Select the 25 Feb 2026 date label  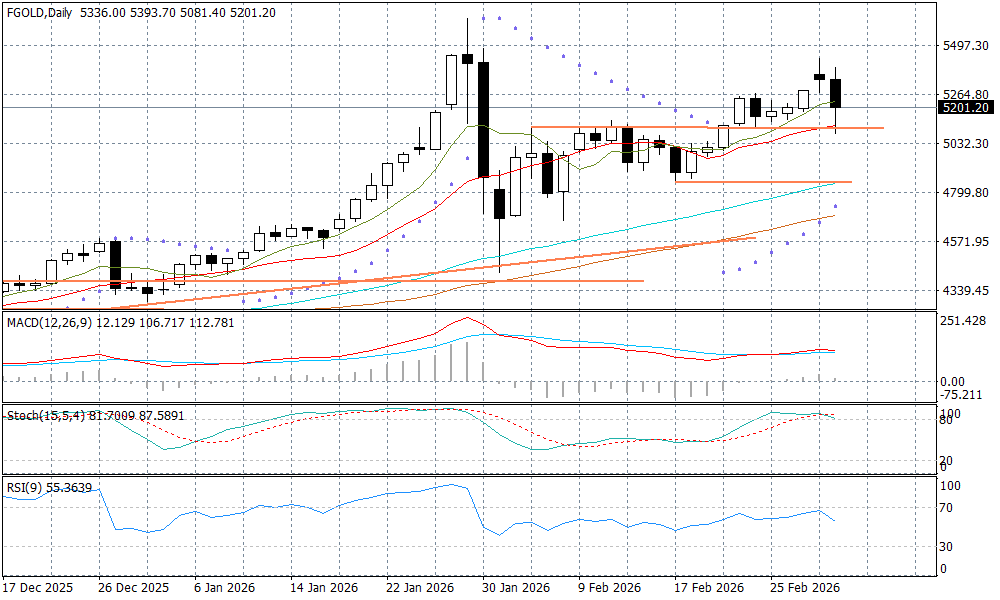(x=804, y=586)
